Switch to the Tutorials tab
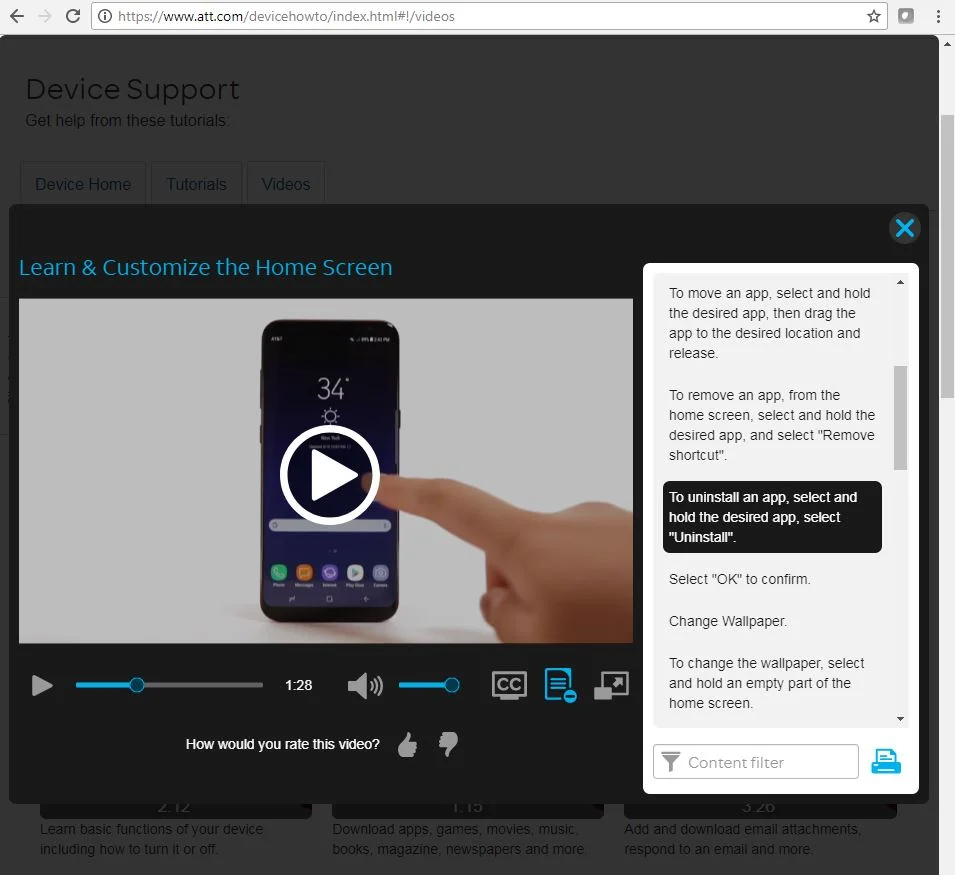This screenshot has width=955, height=875. 196,184
